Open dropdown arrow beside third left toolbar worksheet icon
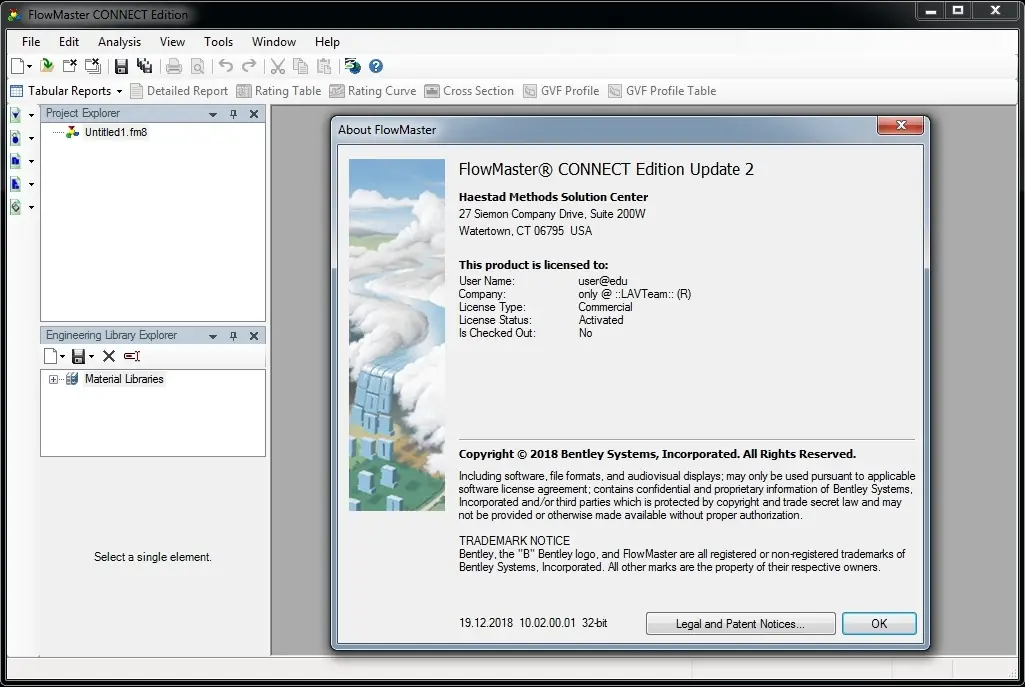The width and height of the screenshot is (1025, 687). pos(31,161)
